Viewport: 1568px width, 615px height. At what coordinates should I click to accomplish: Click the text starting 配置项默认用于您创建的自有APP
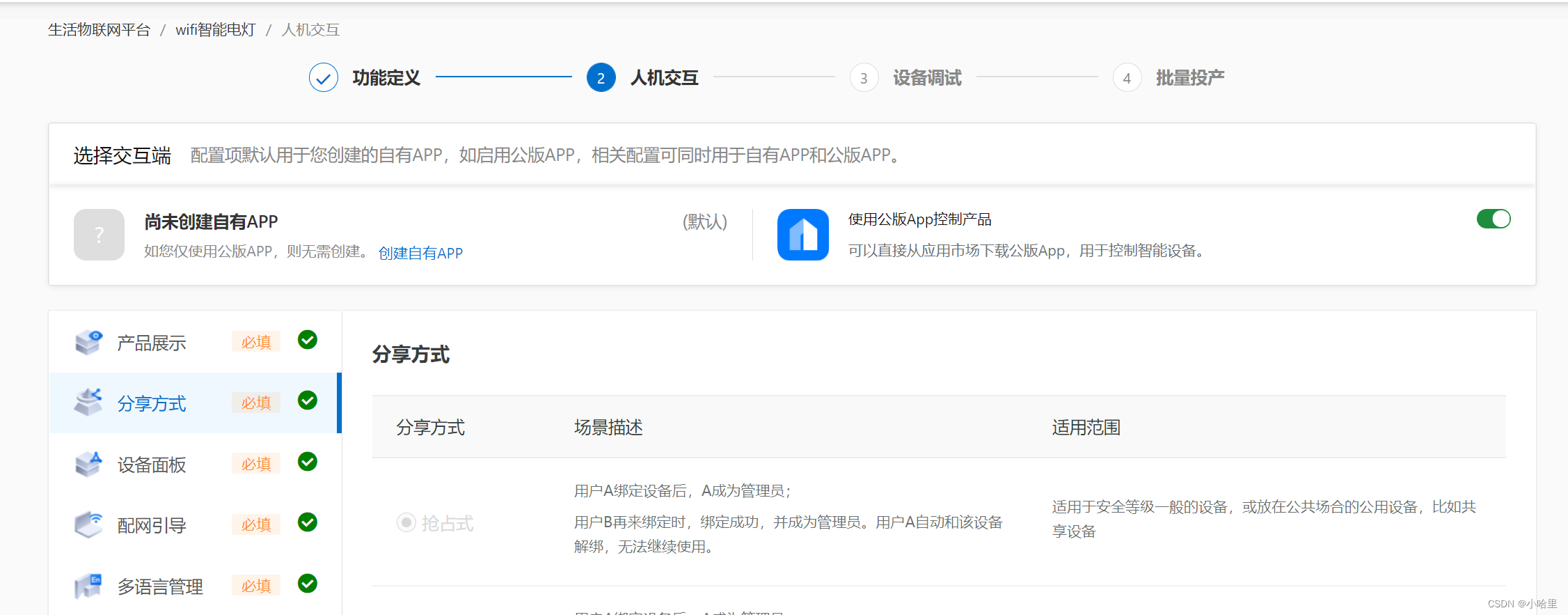coord(547,155)
